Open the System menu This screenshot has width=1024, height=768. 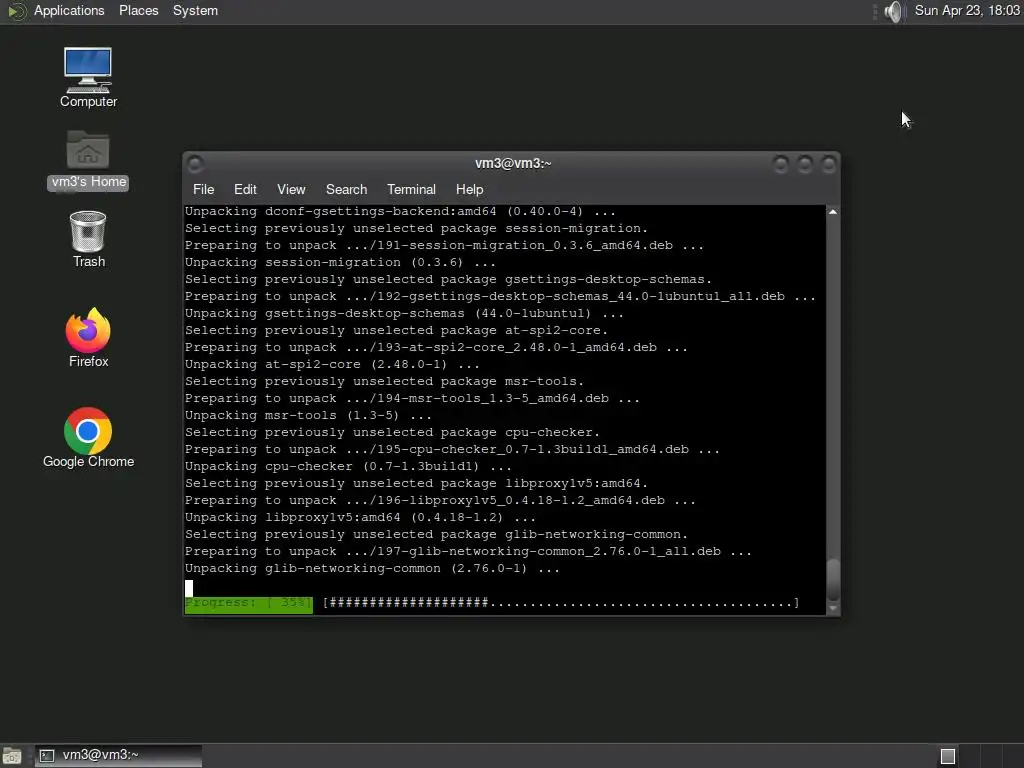pos(195,11)
